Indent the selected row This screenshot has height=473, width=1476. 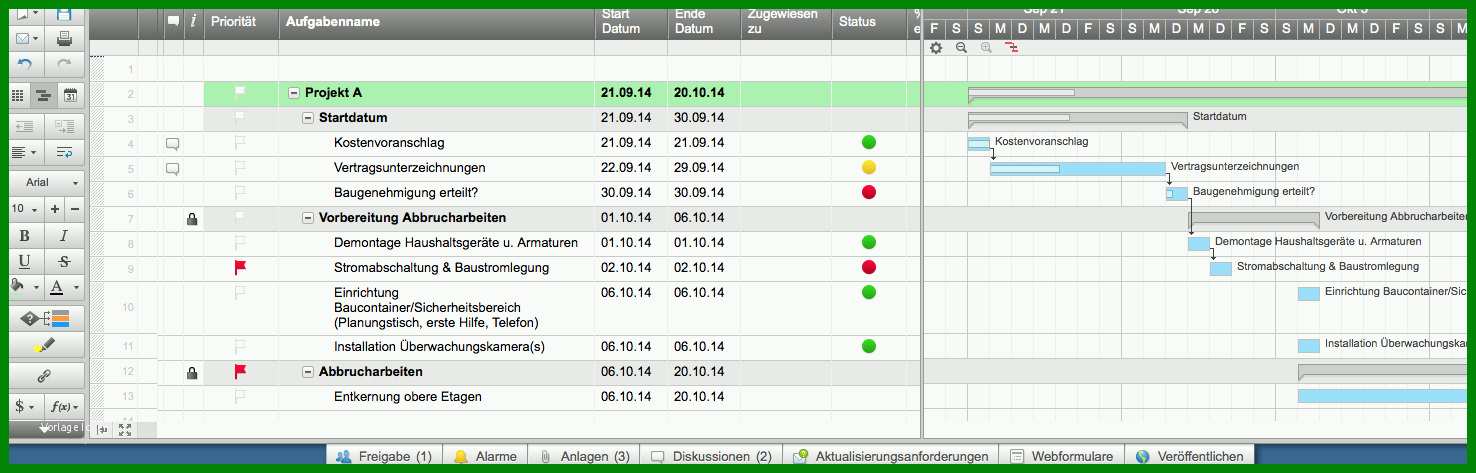pyautogui.click(x=64, y=126)
